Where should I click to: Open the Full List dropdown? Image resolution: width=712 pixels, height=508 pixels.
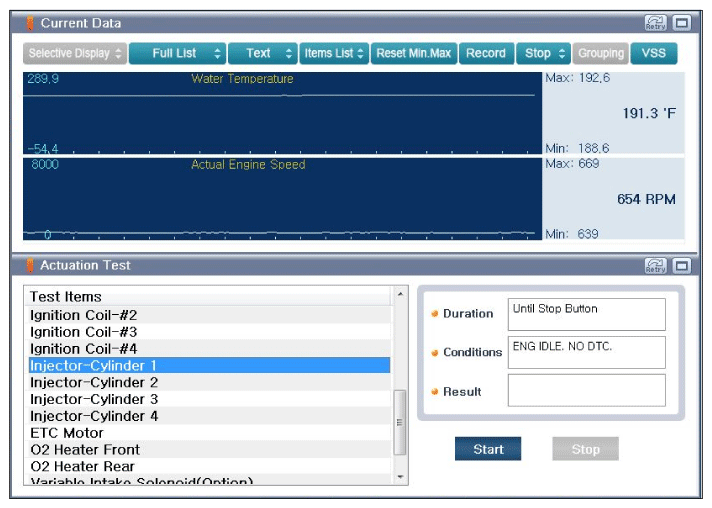click(178, 54)
